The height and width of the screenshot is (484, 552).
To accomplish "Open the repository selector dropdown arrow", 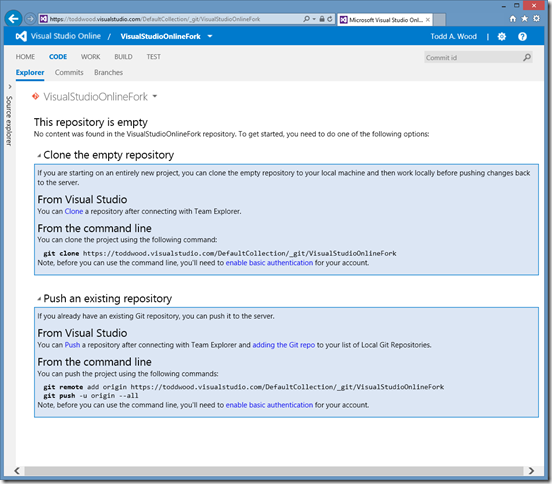I will [x=155, y=96].
